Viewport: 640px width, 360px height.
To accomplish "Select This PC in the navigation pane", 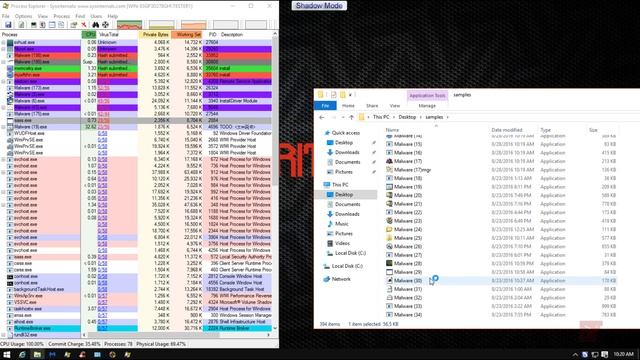I will pyautogui.click(x=340, y=185).
